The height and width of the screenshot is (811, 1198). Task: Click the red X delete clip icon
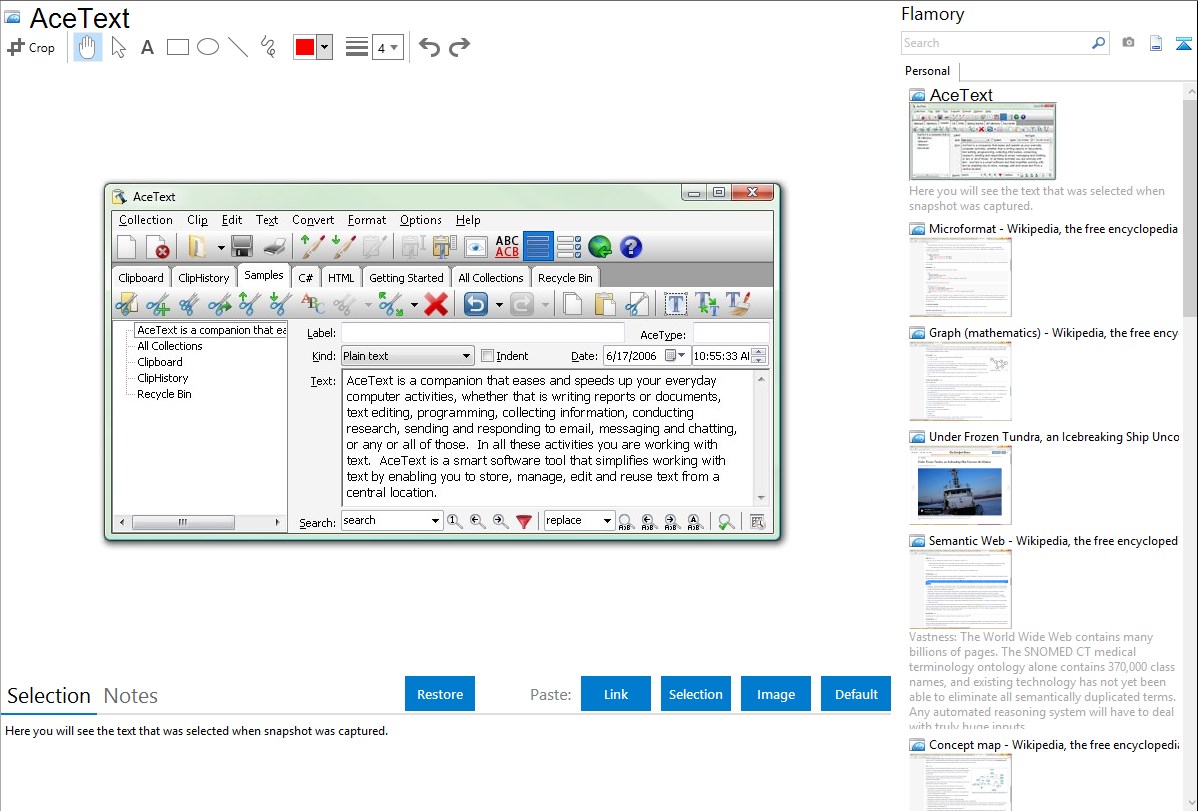pos(435,304)
